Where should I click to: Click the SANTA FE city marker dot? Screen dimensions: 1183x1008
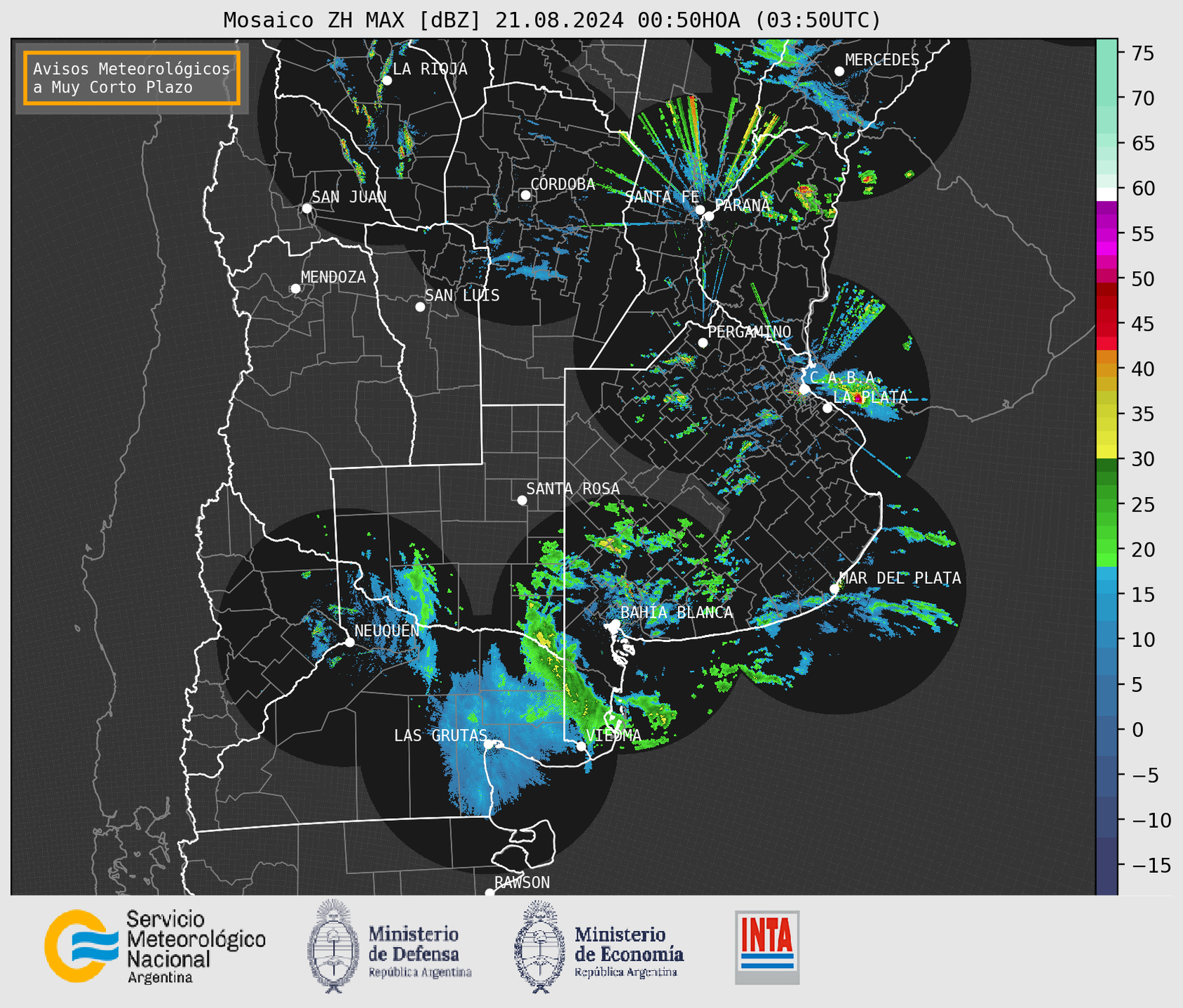(x=700, y=210)
